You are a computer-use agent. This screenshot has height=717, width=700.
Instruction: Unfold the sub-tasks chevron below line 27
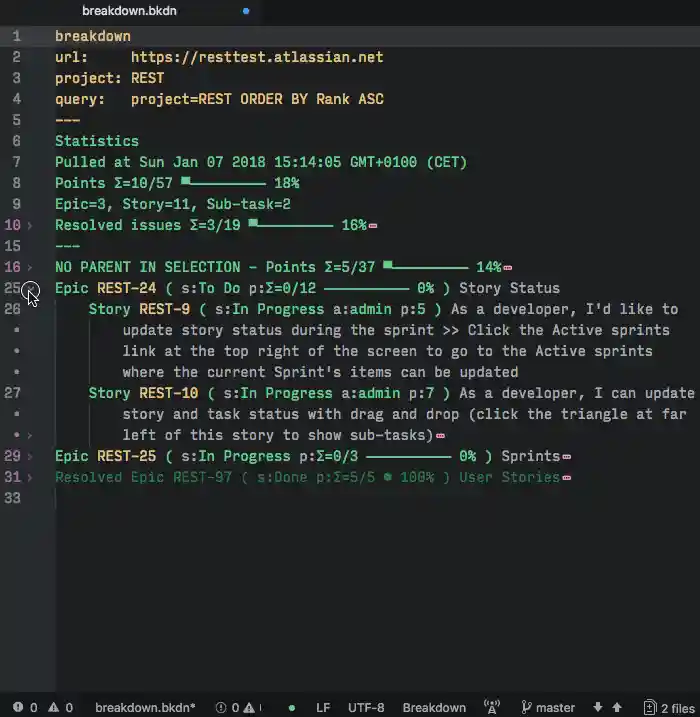pyautogui.click(x=30, y=435)
